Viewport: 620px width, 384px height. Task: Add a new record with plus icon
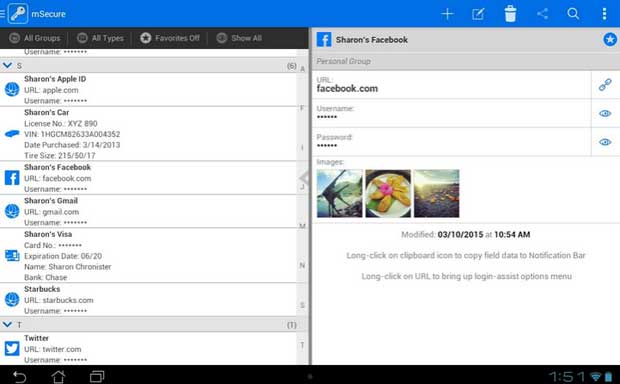point(447,14)
